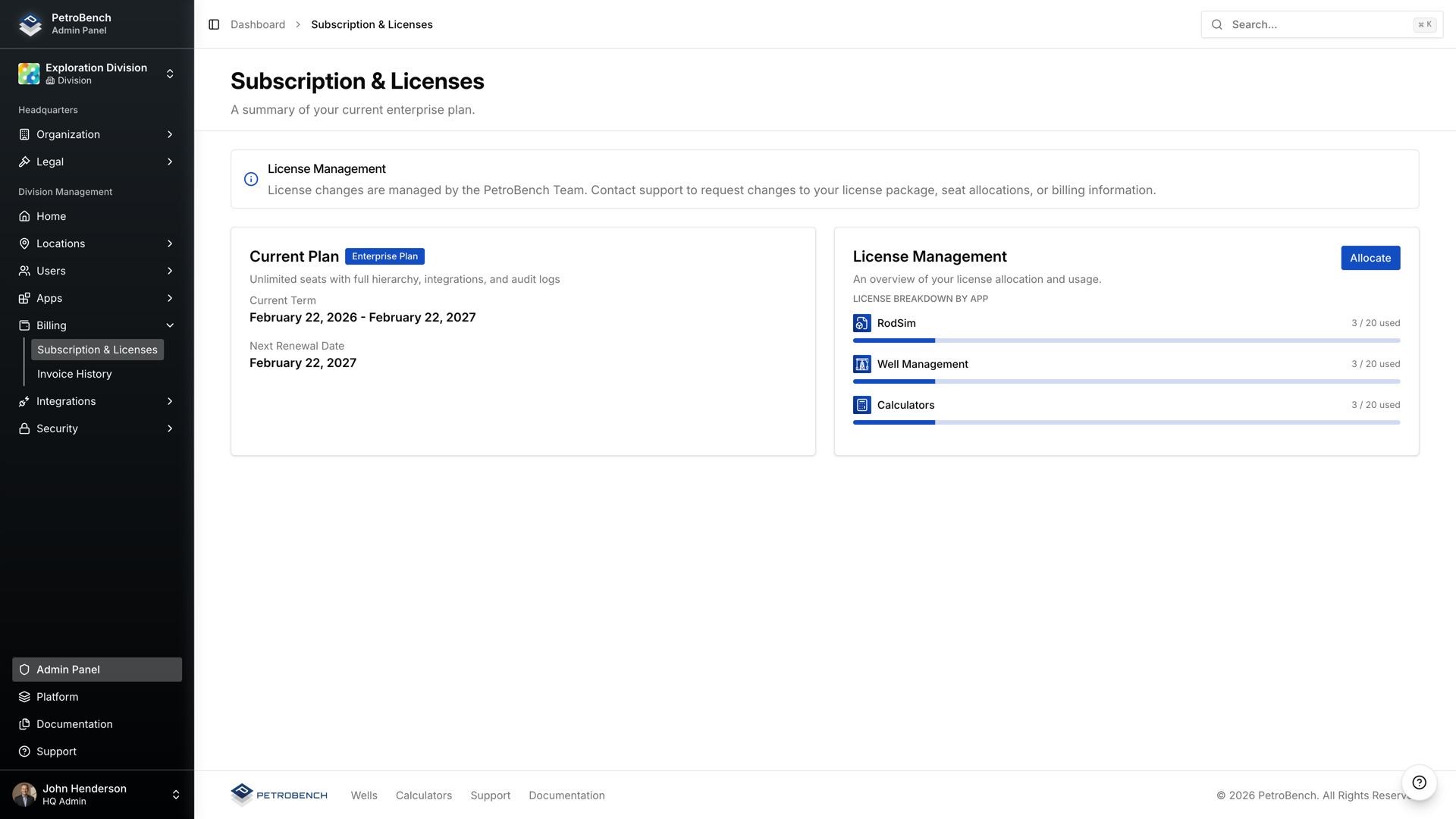Navigate to Dashboard via the breadcrumb
Viewport: 1456px width, 819px height.
coord(258,24)
